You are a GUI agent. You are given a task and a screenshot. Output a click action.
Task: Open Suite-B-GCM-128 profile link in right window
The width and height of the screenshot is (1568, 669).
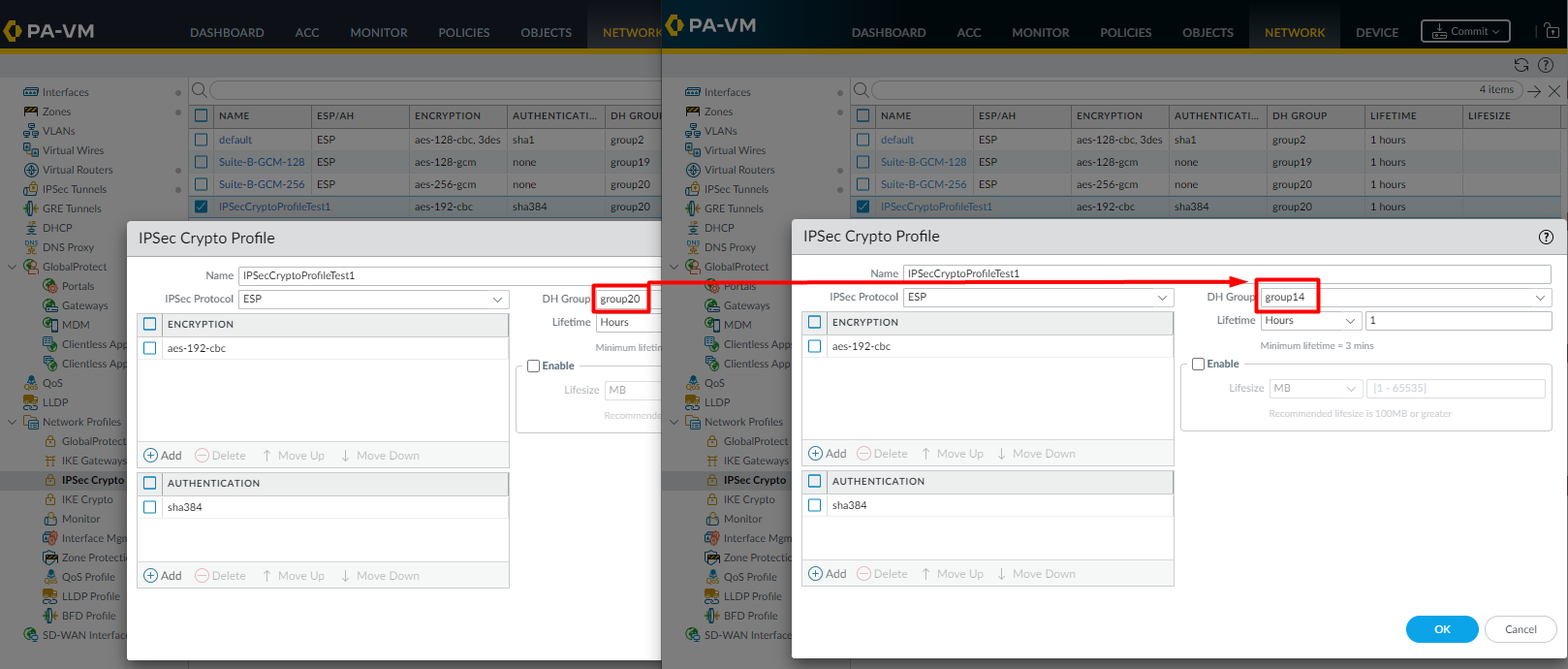(924, 162)
